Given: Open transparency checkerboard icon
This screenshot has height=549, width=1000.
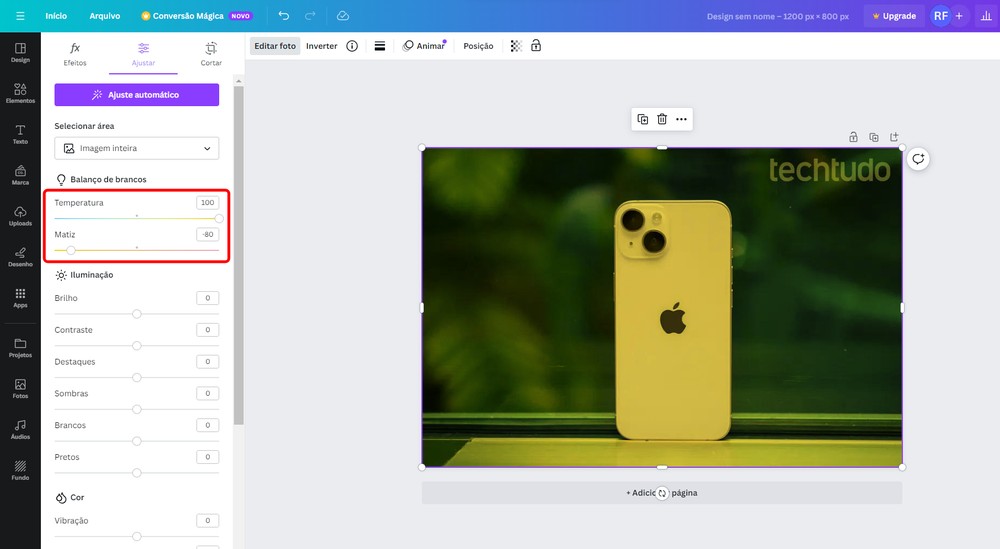Looking at the screenshot, I should [x=516, y=46].
